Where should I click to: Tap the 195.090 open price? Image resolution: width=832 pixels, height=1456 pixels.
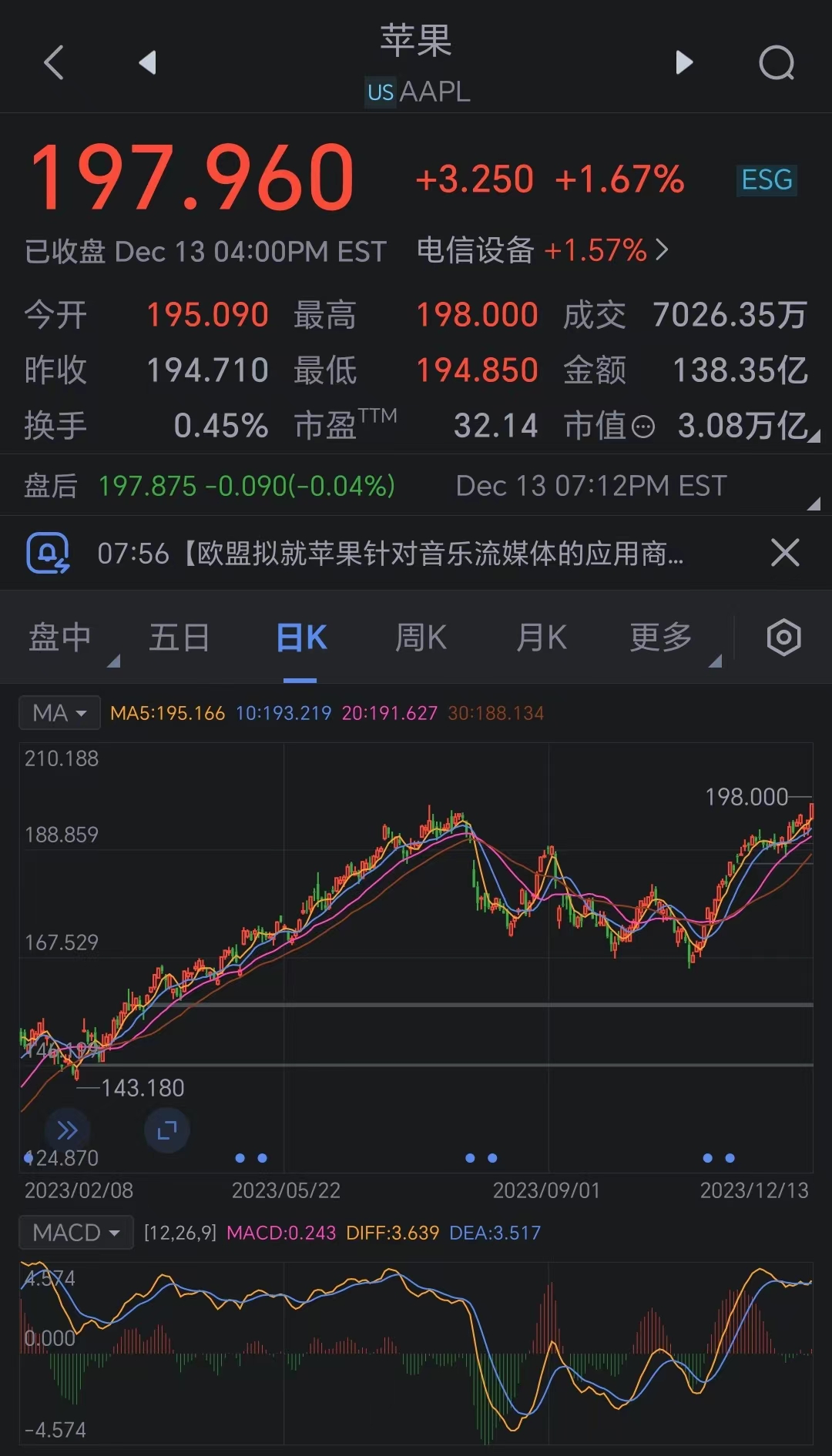pyautogui.click(x=207, y=315)
